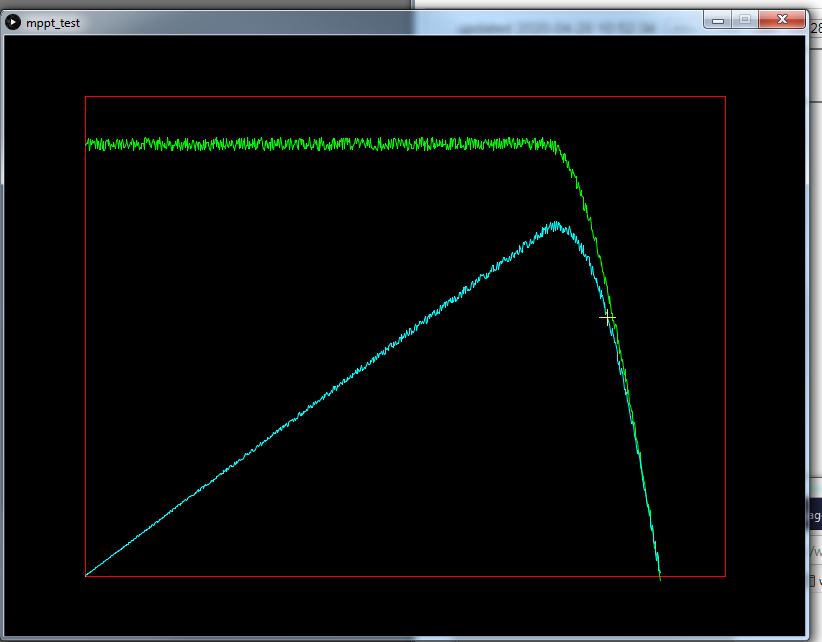This screenshot has width=822, height=642.
Task: Click where both curves hit the bottom red line
Action: click(660, 576)
